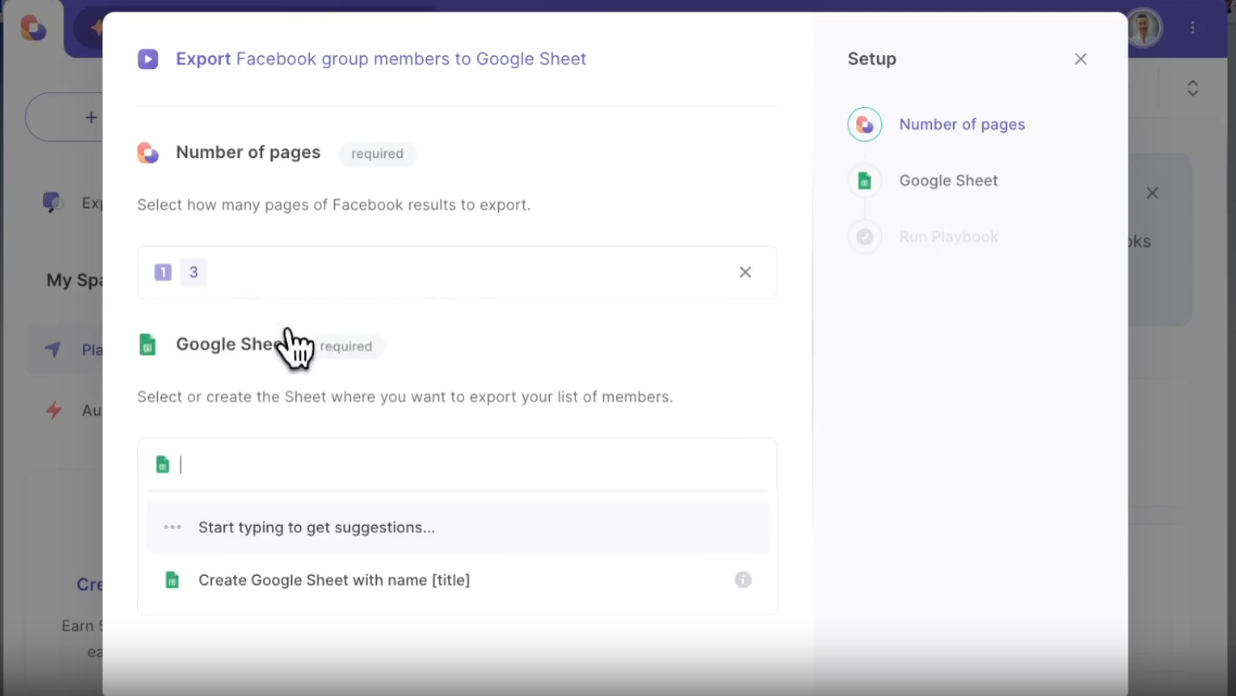Open the three-dot menu in top bar

coord(1193,28)
